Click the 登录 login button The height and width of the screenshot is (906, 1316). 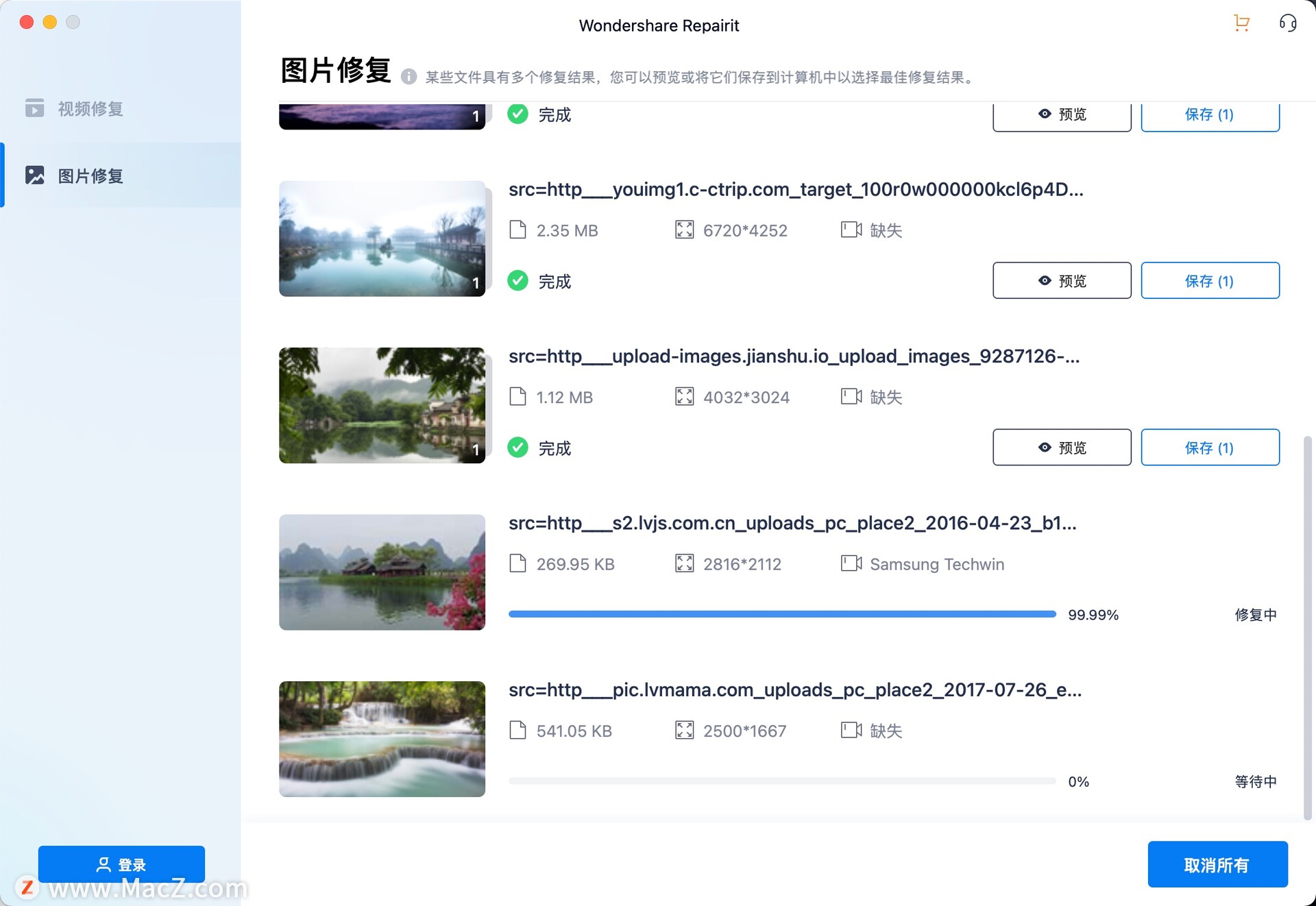121,864
